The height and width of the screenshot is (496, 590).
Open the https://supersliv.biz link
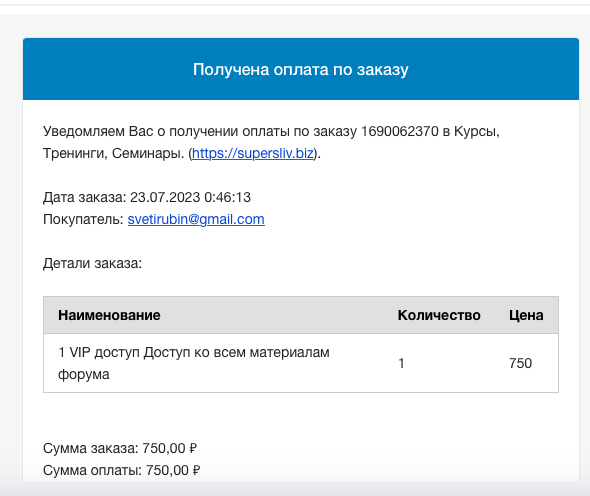tap(252, 153)
